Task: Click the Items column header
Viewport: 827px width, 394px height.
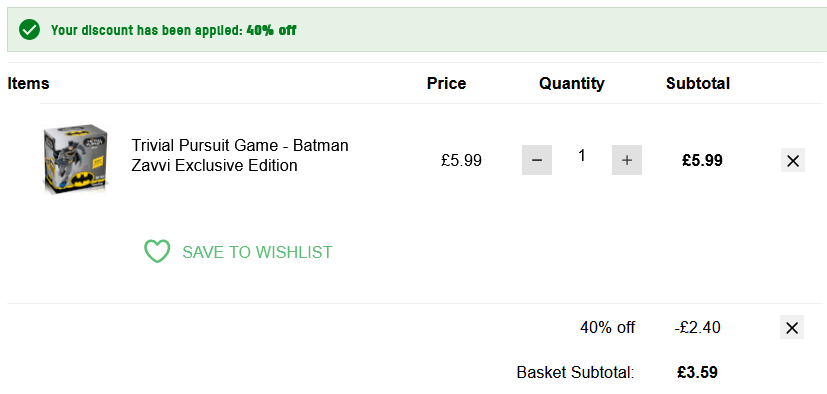Action: point(28,83)
